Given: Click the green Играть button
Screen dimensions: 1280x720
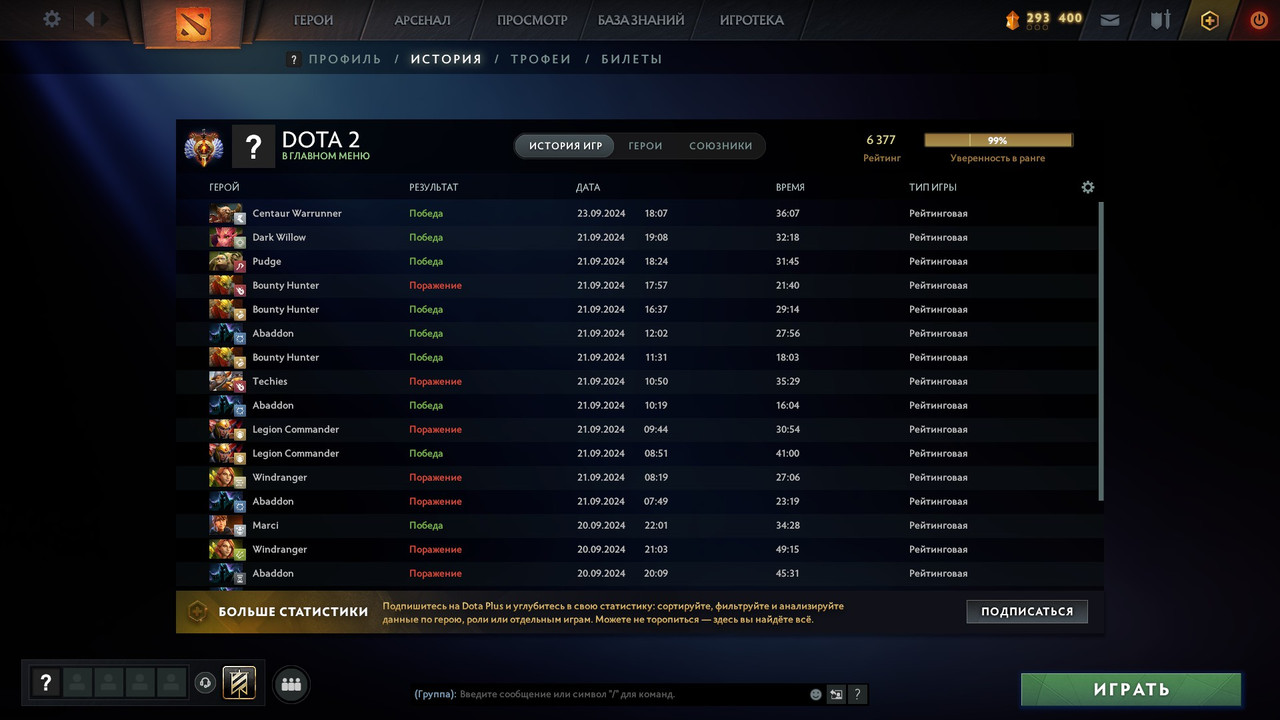Looking at the screenshot, I should click(1131, 690).
